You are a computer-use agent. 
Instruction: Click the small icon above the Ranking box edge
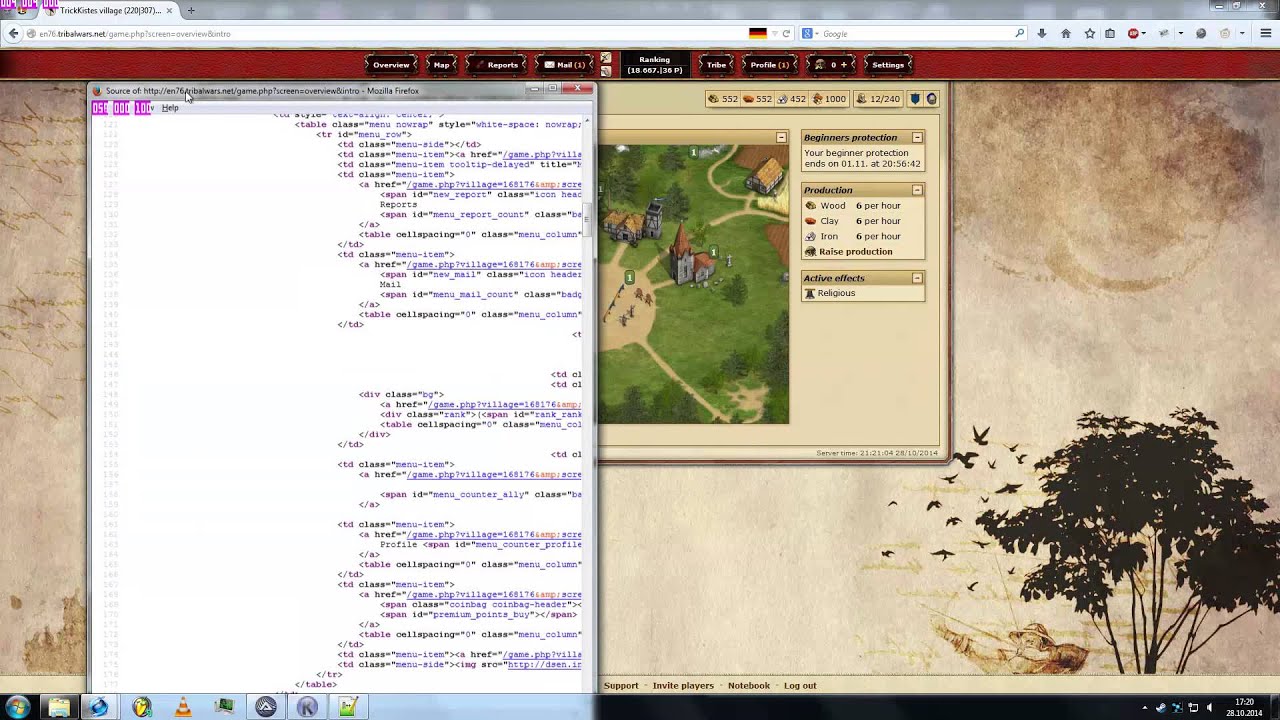[x=605, y=59]
